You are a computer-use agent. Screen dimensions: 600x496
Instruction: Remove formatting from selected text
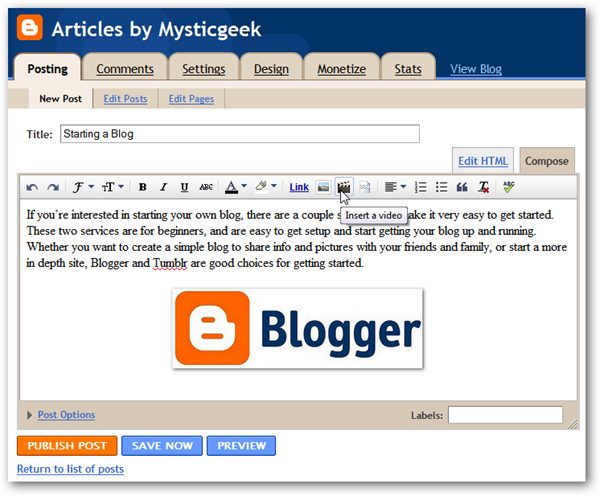483,187
